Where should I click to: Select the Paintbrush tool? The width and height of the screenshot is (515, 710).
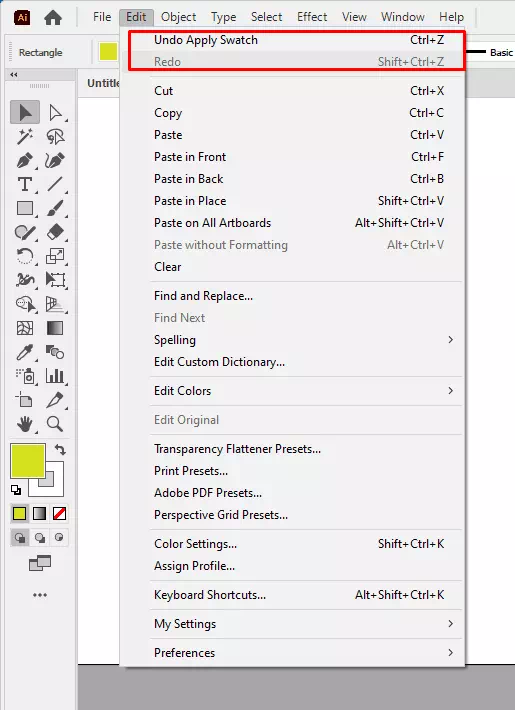(55, 208)
